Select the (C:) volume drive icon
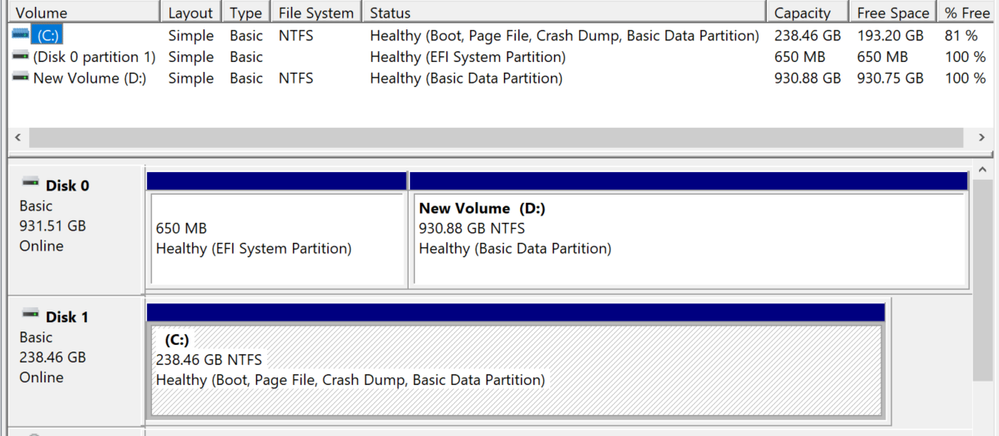This screenshot has height=436, width=999. (x=20, y=34)
